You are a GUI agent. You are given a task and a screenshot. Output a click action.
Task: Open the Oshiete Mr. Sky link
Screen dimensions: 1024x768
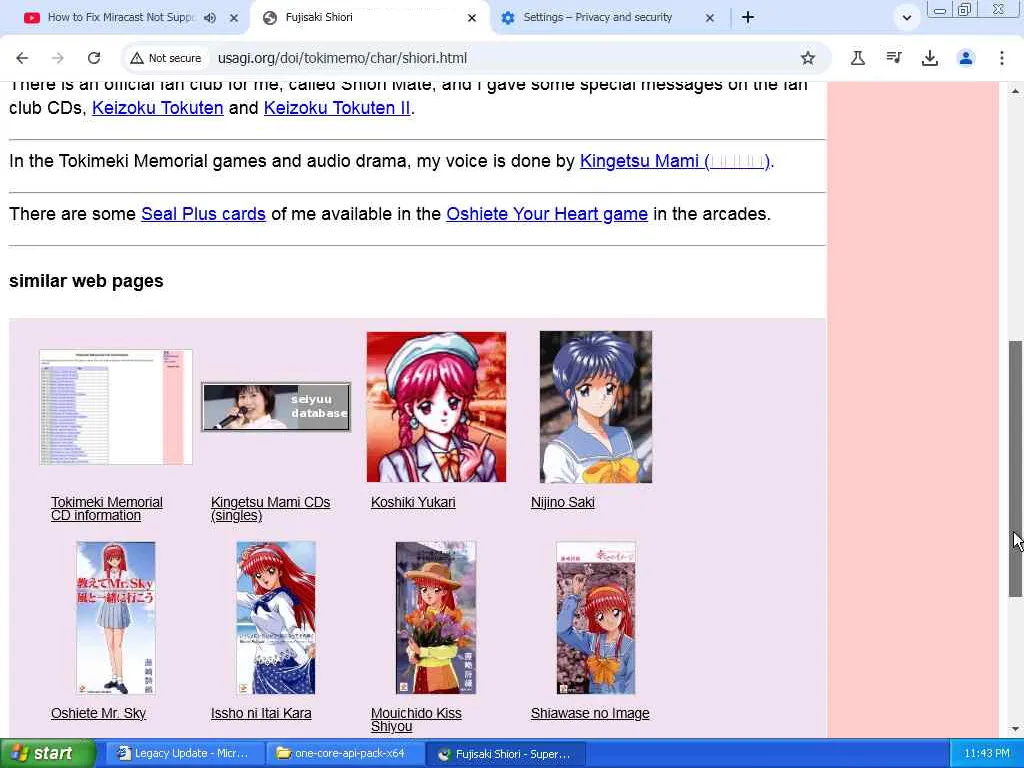pos(98,713)
